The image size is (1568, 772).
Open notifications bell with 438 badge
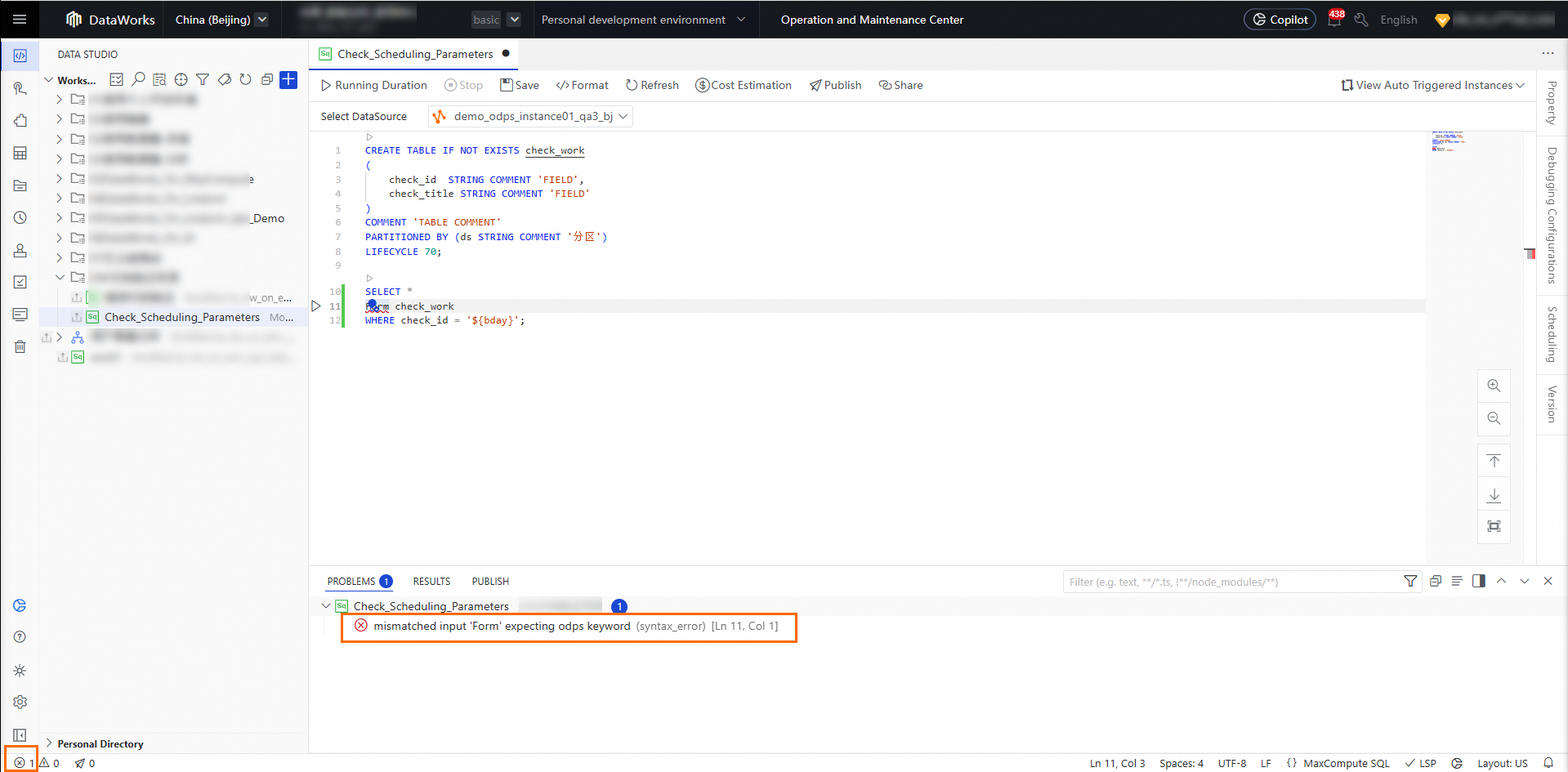pos(1334,19)
